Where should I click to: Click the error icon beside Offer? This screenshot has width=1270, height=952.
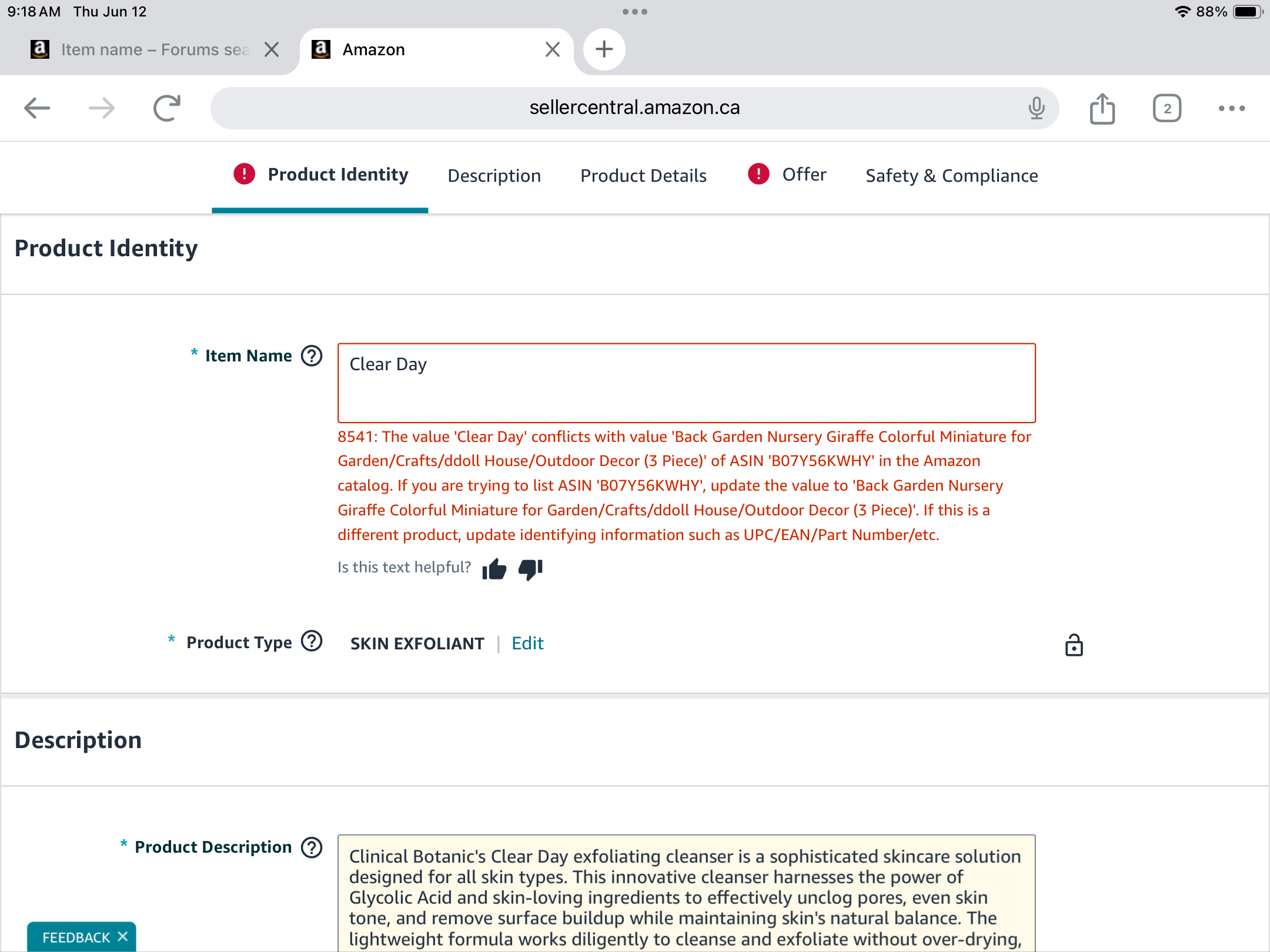tap(758, 174)
